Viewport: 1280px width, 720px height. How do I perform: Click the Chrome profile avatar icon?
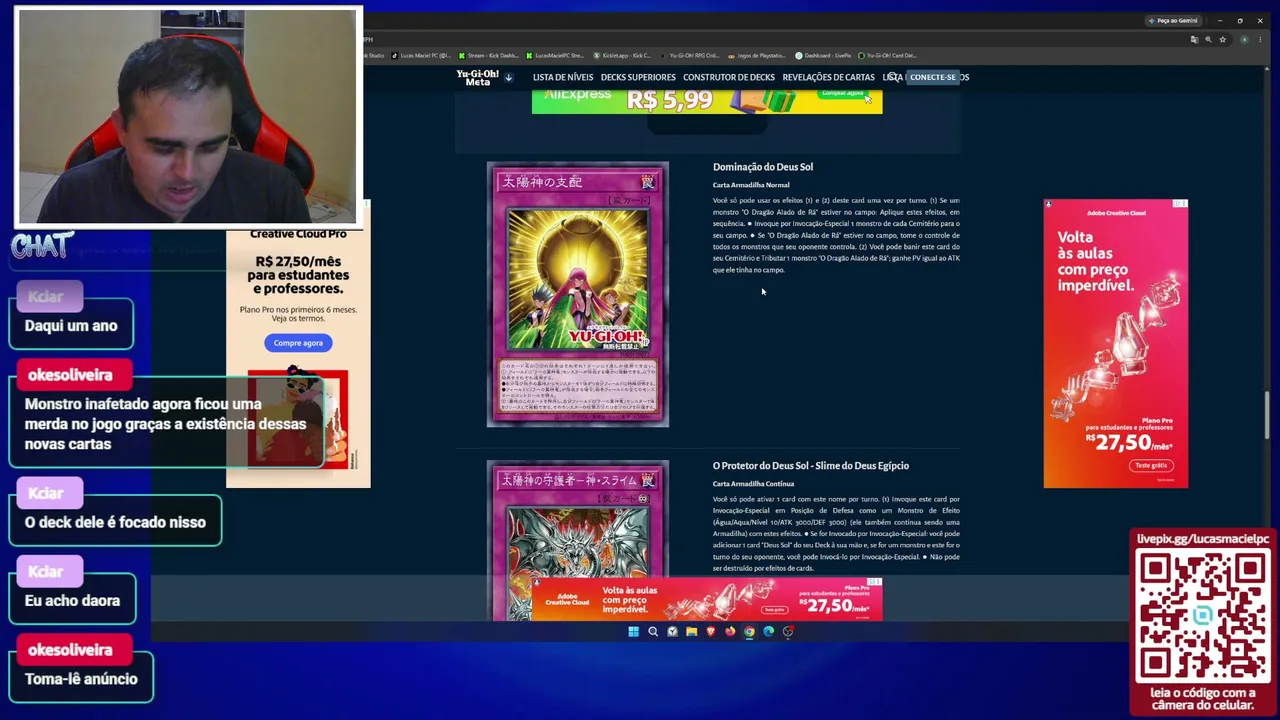pyautogui.click(x=1244, y=40)
